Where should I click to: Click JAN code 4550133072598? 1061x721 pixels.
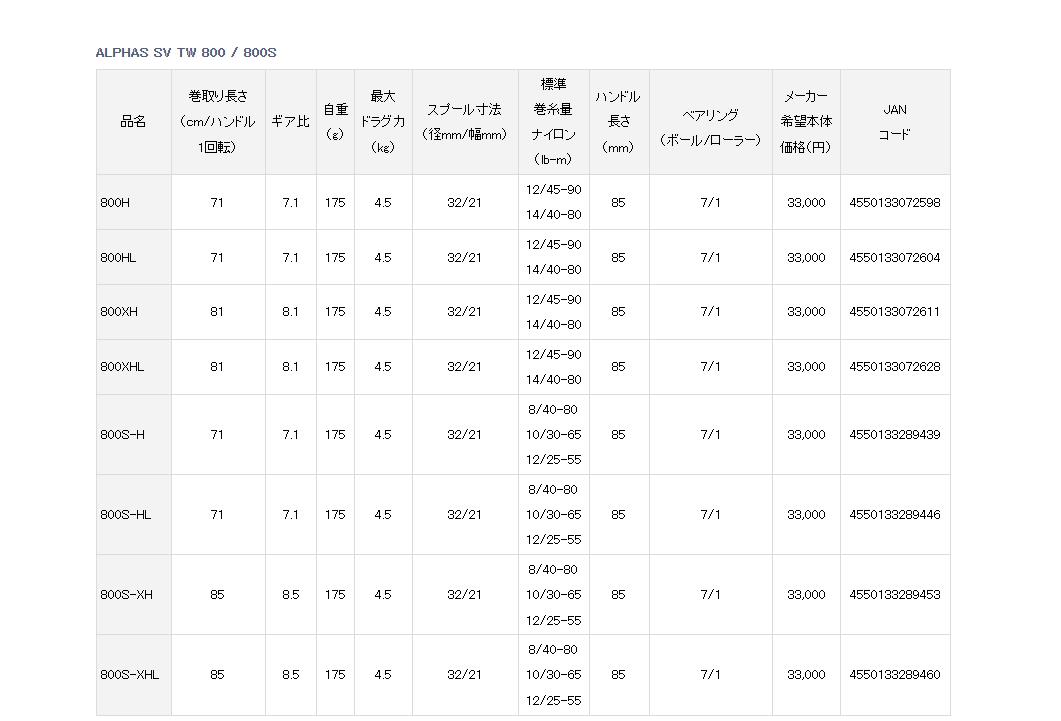pos(894,203)
